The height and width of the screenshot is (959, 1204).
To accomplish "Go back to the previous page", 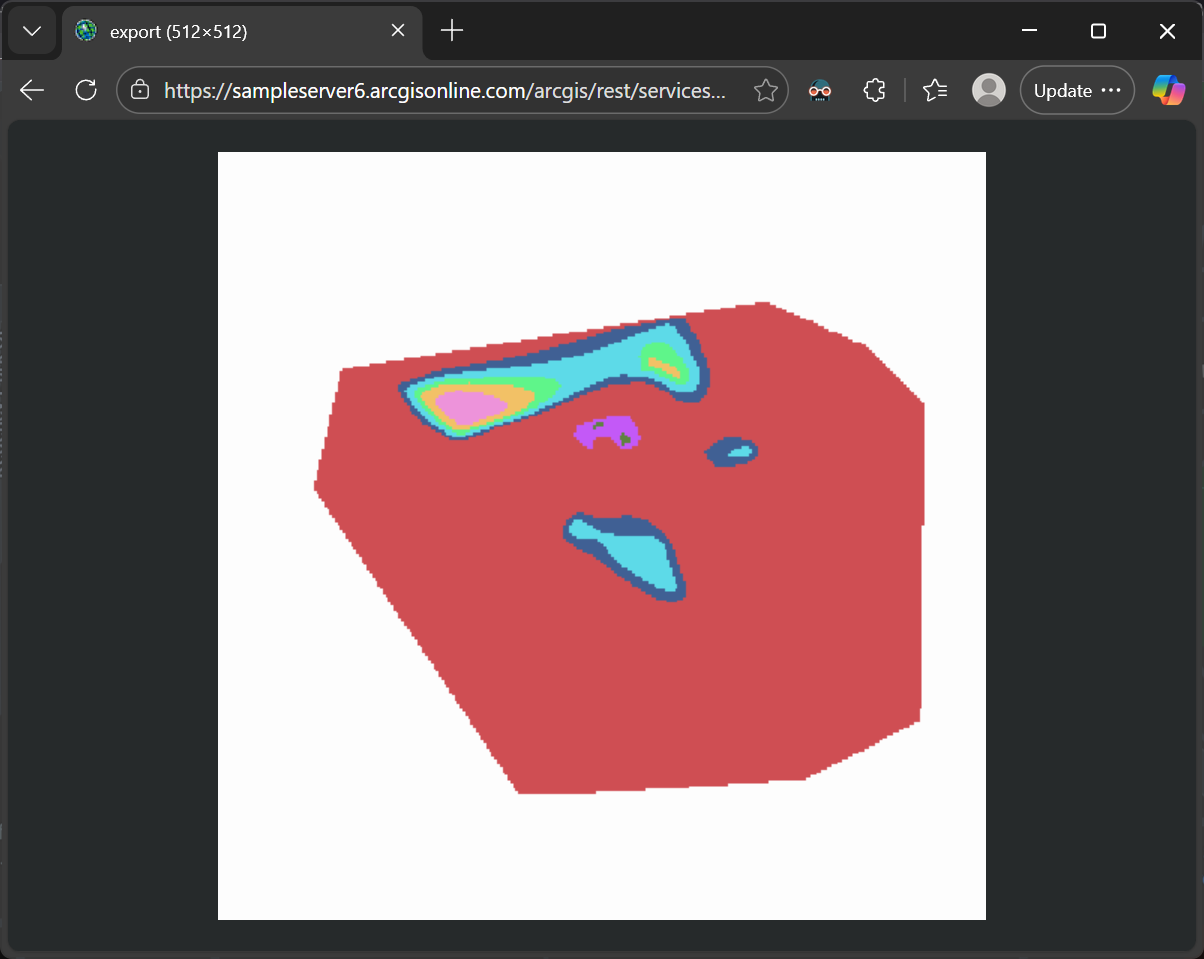I will point(32,90).
